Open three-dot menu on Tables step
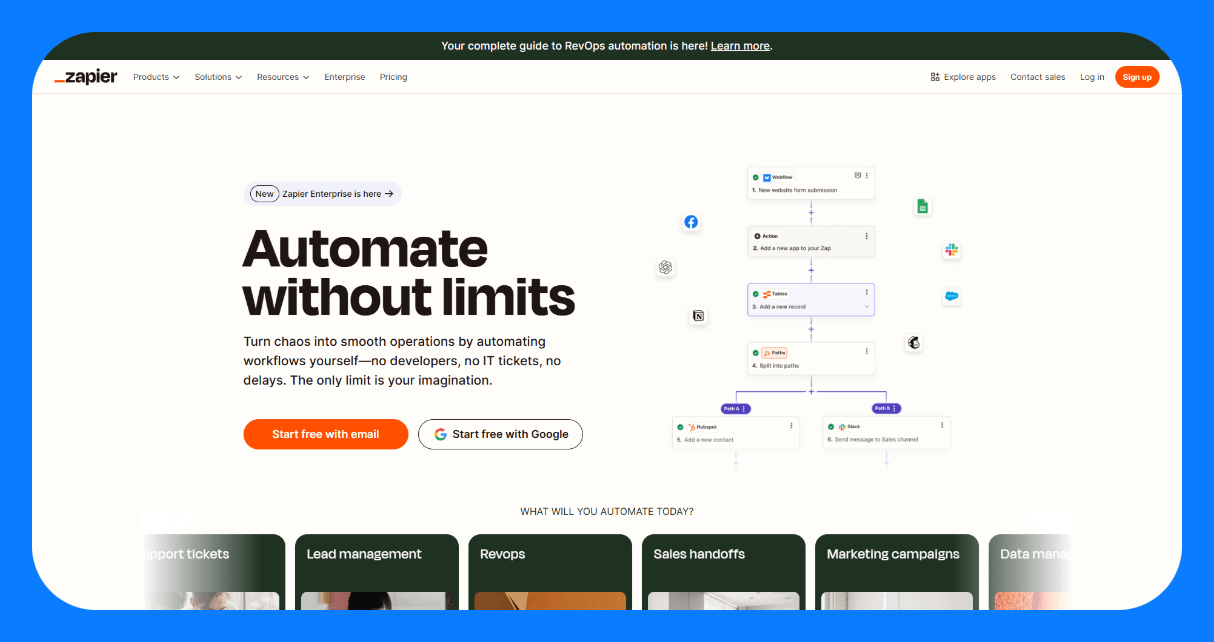Viewport: 1214px width, 642px height. pos(867,293)
